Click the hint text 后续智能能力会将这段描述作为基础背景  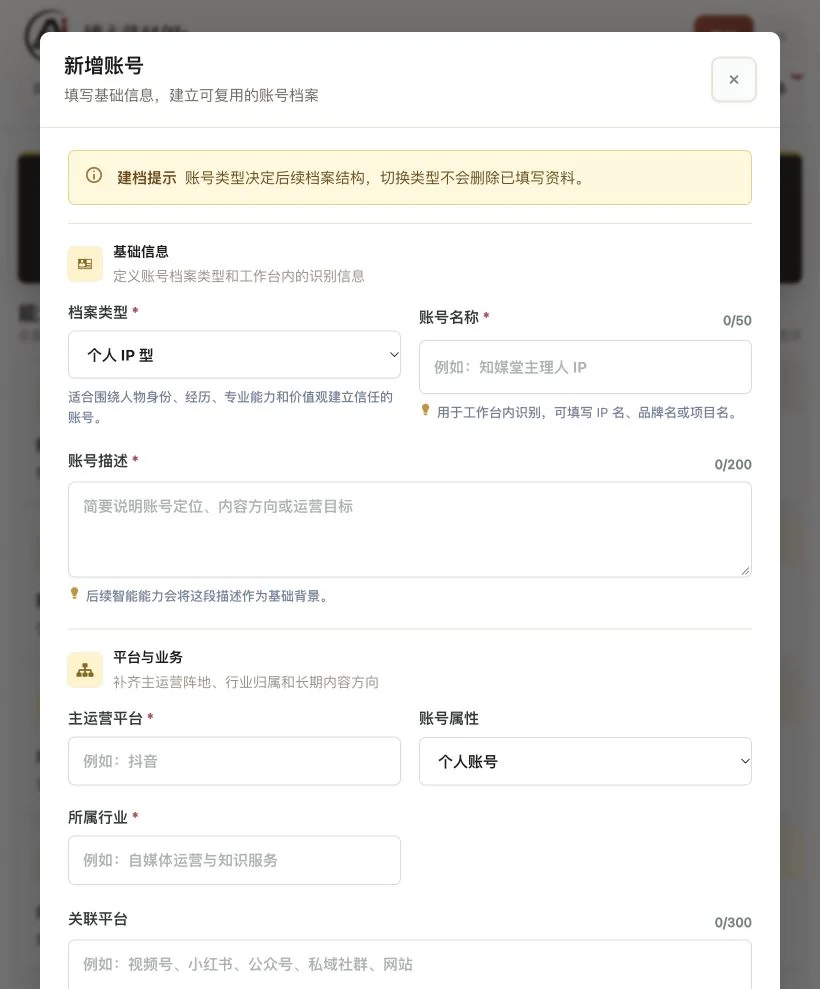[x=206, y=596]
